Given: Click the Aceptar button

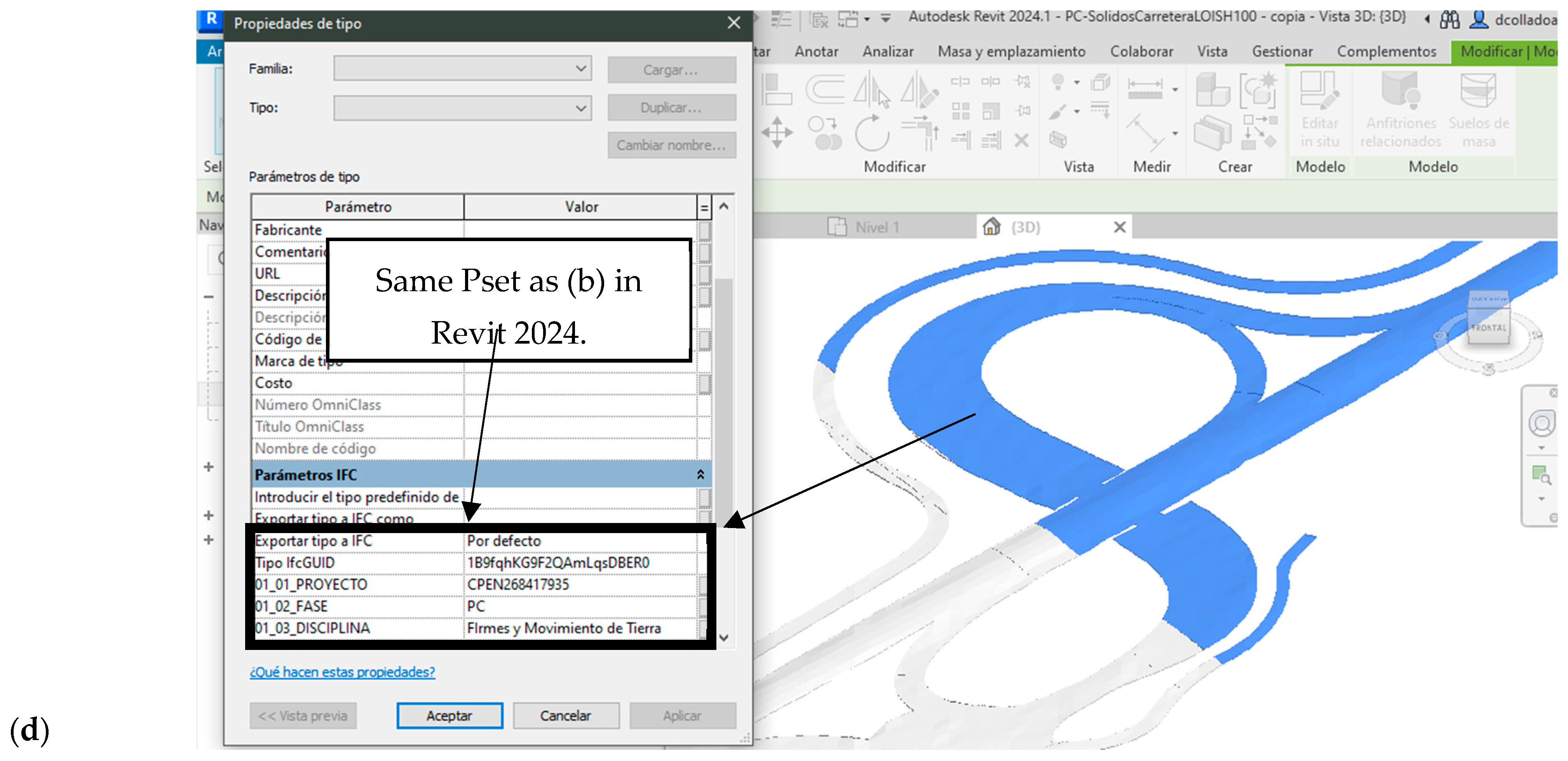Looking at the screenshot, I should [449, 715].
